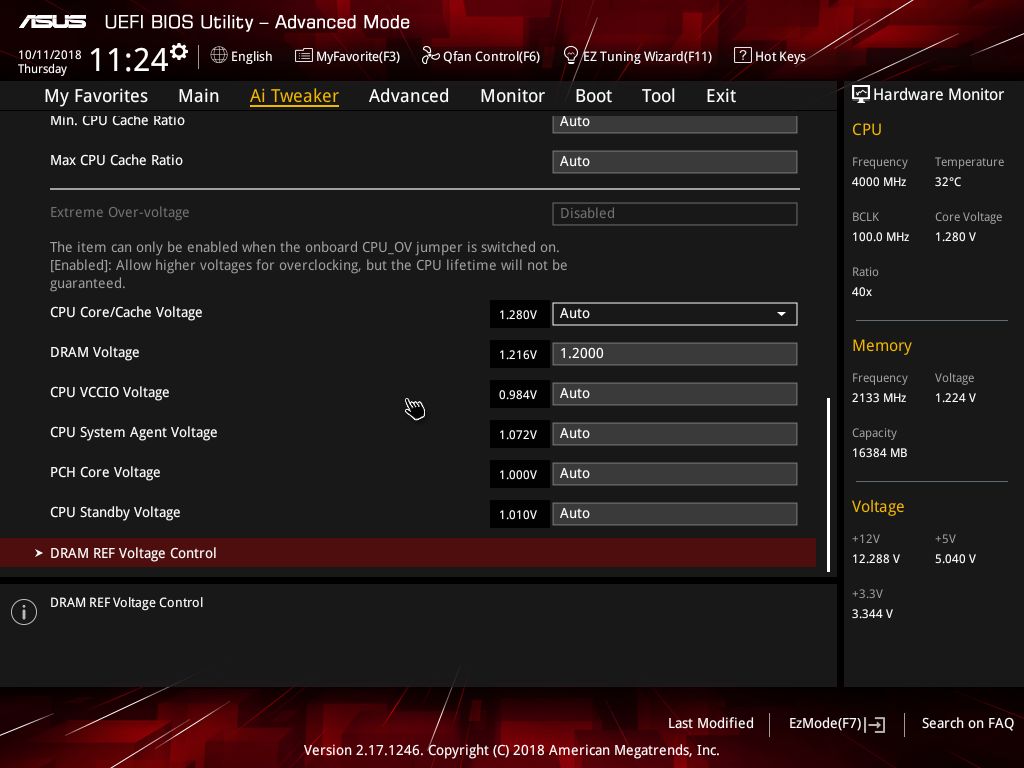Viewport: 1024px width, 768px height.
Task: Open Max CPU Cache Ratio field
Action: point(675,162)
